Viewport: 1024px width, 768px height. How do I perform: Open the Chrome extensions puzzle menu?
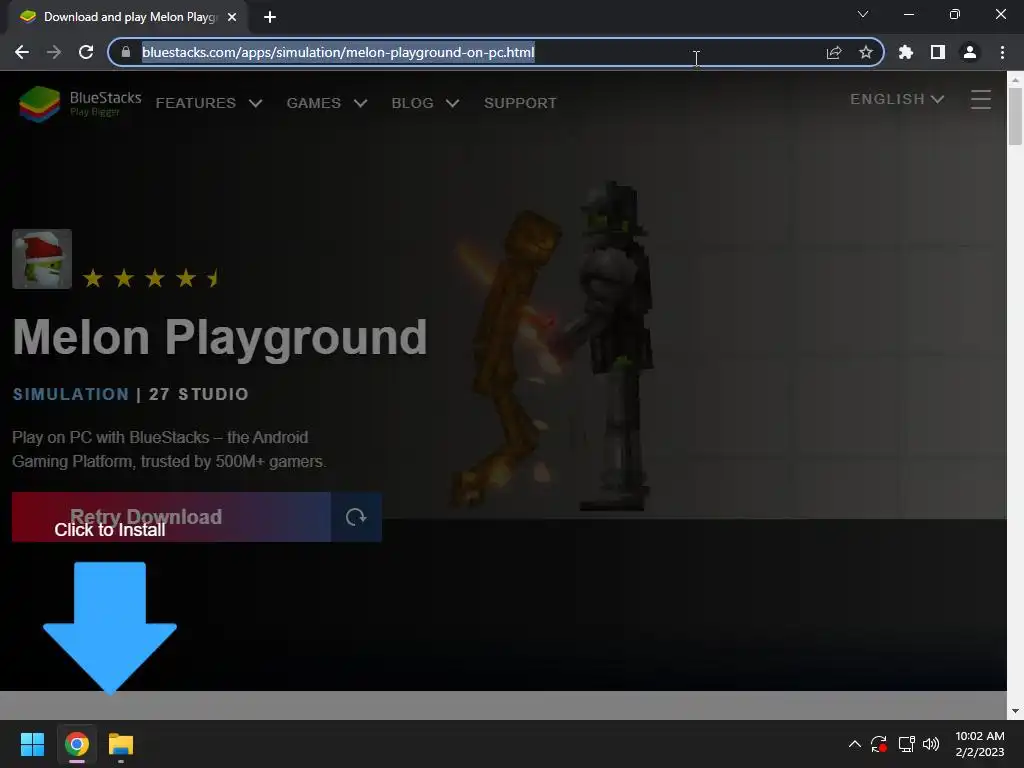[906, 52]
